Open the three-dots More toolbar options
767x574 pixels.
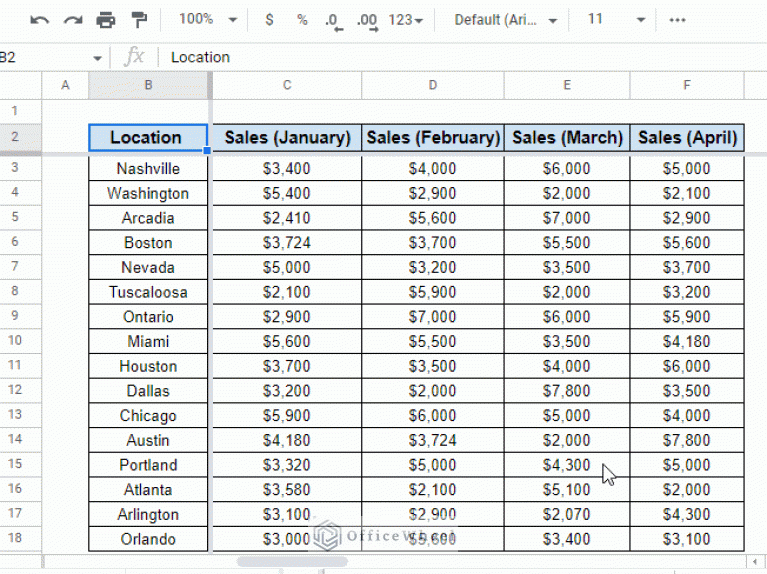[677, 20]
